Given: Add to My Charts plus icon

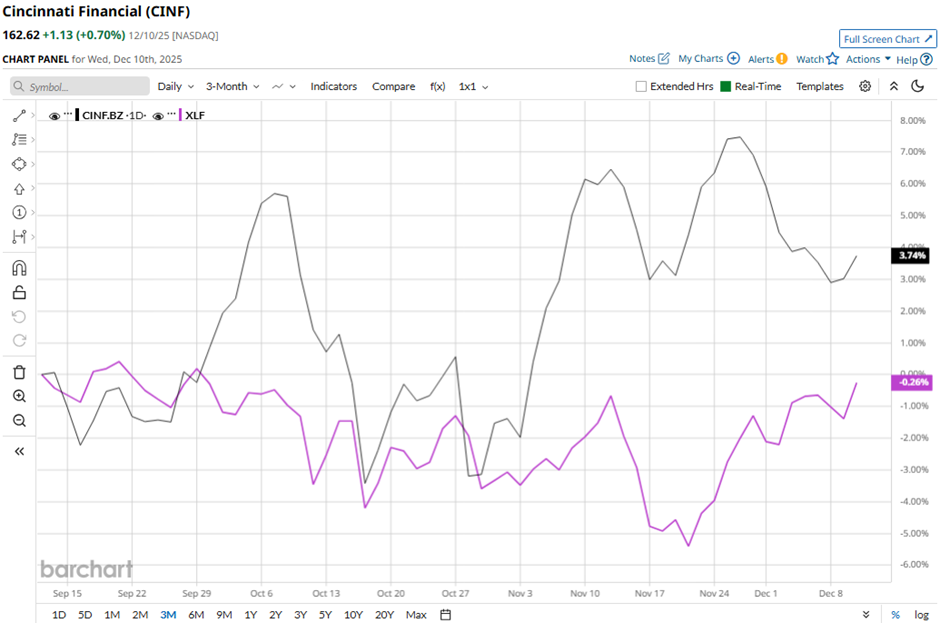Looking at the screenshot, I should 733,58.
